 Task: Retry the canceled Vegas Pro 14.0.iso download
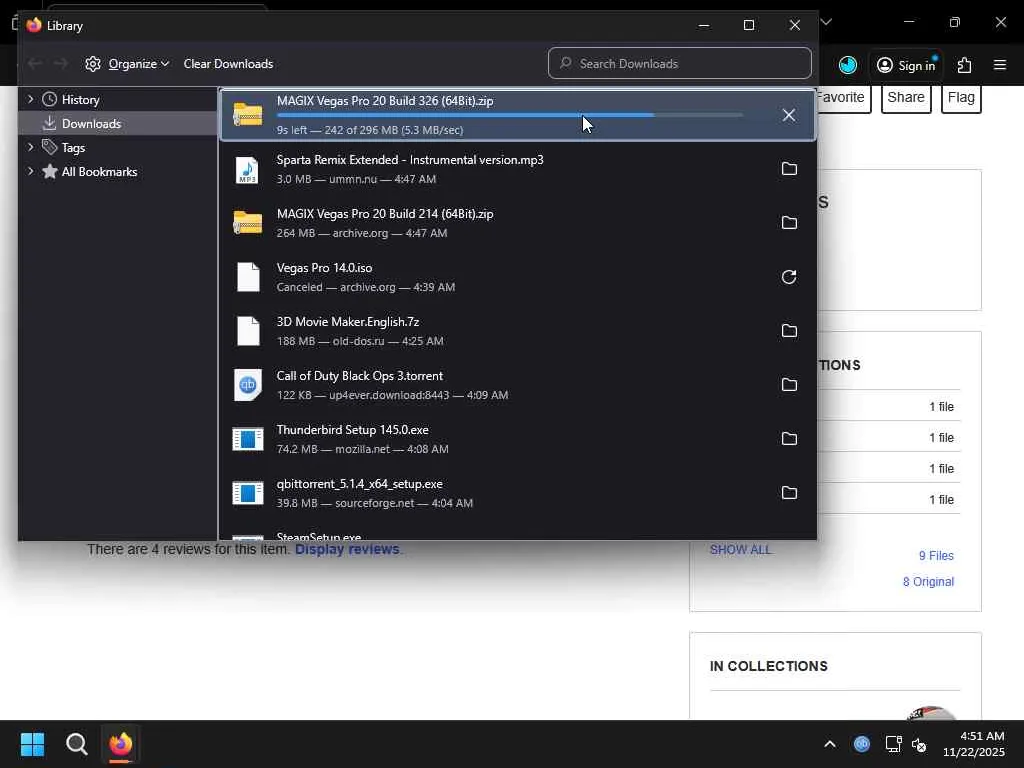tap(789, 277)
